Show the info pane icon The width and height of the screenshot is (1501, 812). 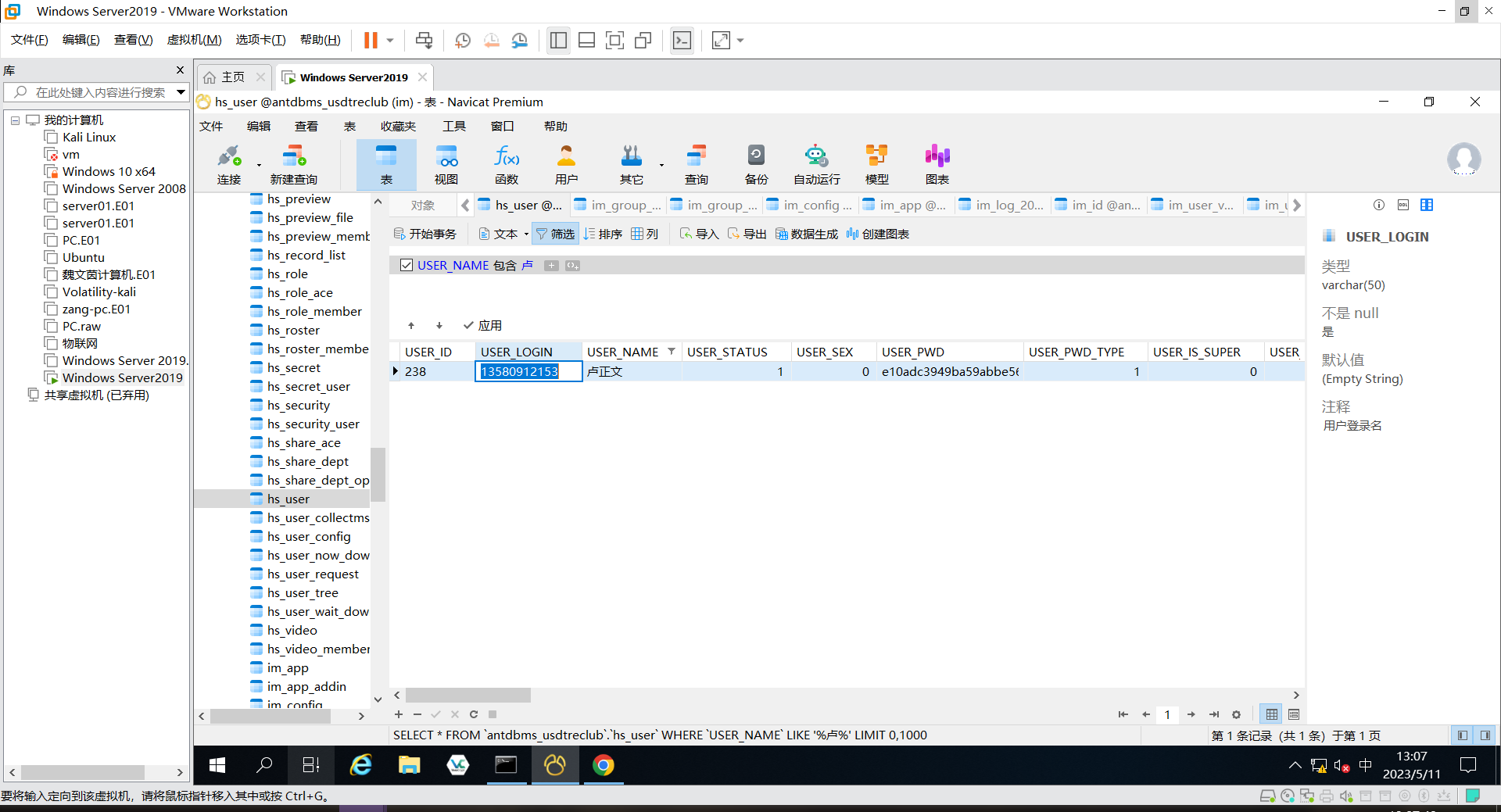coord(1379,205)
